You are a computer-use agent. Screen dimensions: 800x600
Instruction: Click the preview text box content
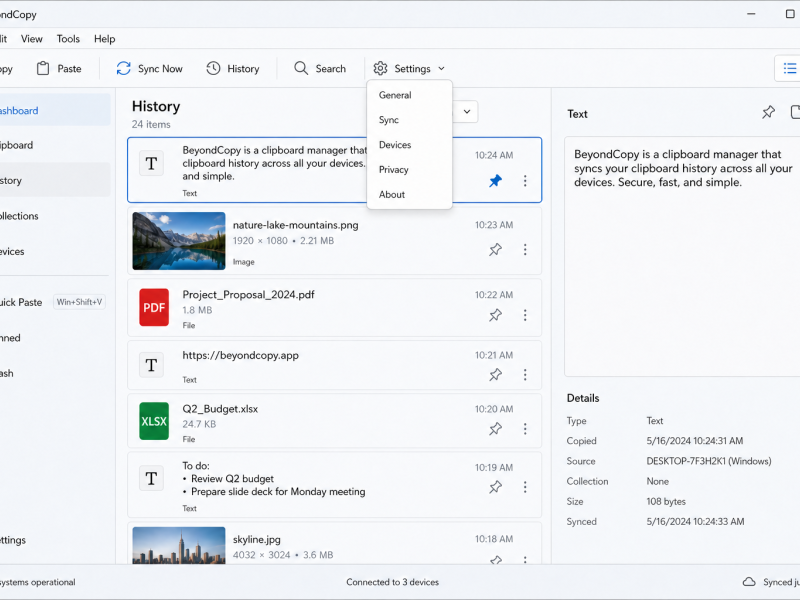point(683,168)
